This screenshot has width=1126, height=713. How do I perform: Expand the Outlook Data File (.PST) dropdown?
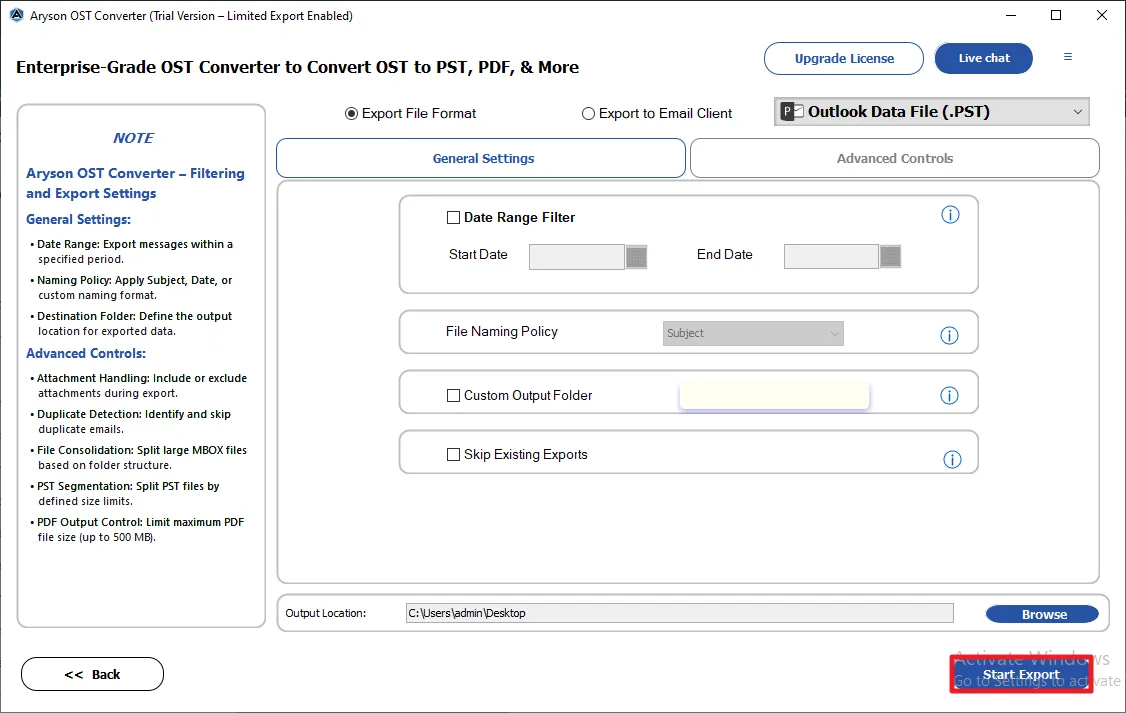(x=931, y=112)
